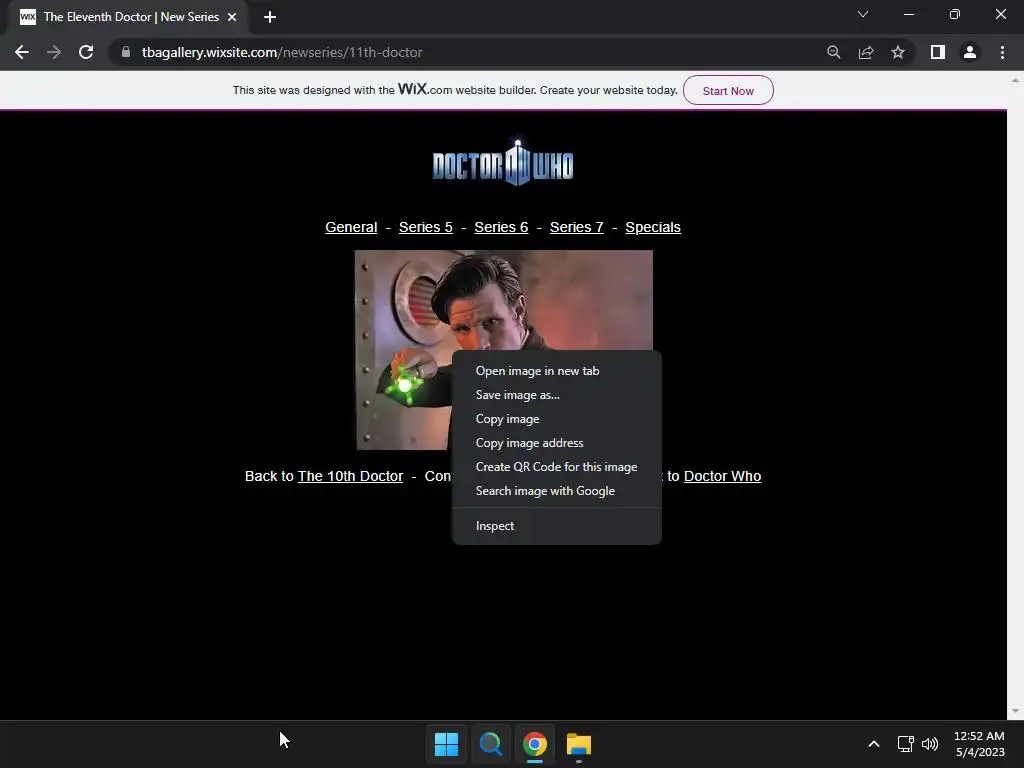Viewport: 1024px width, 768px height.
Task: Follow the Doctor Who link at bottom
Action: (722, 476)
